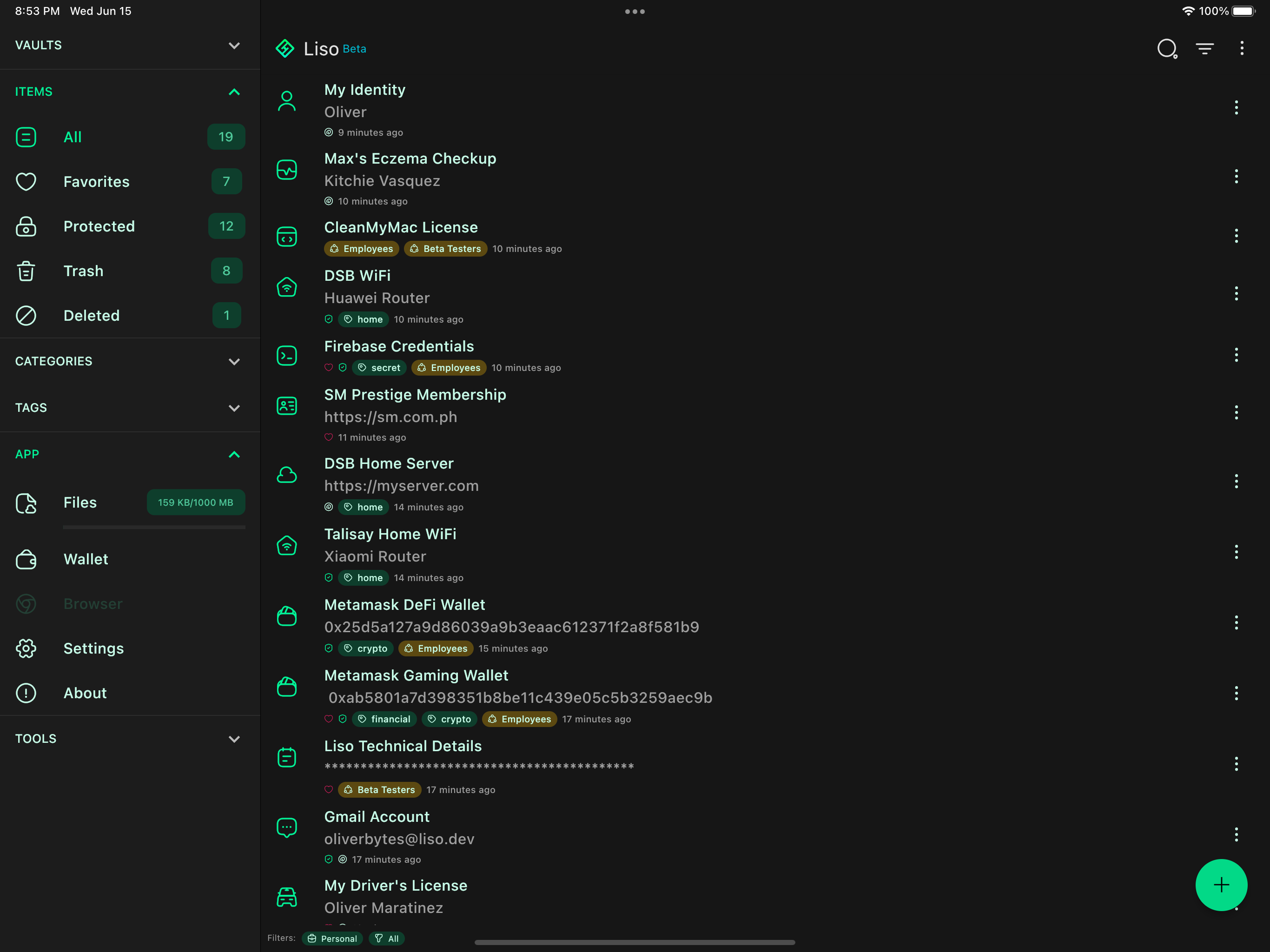Click the https://sm.com.ph link
The height and width of the screenshot is (952, 1270).
[390, 417]
